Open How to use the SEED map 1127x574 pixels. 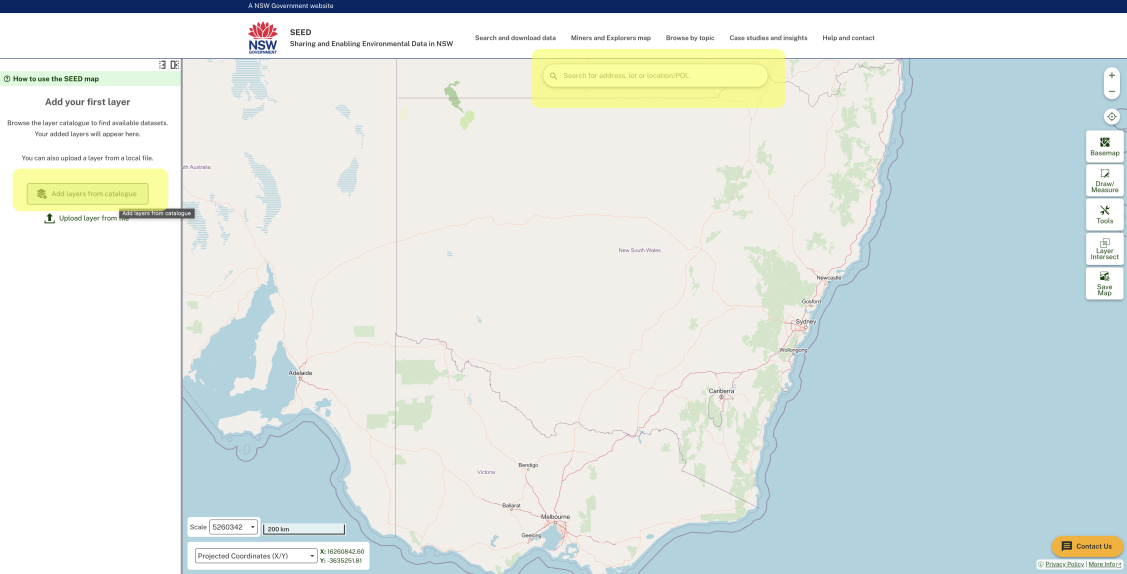tap(56, 79)
